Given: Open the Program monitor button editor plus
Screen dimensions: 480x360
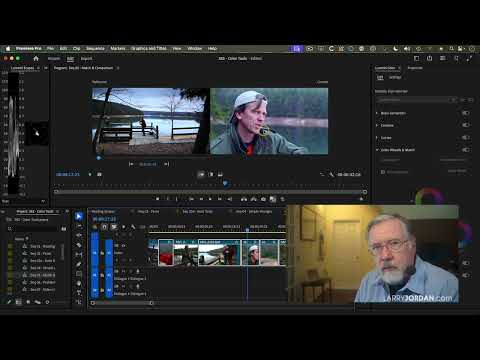Looking at the screenshot, I should point(361,199).
